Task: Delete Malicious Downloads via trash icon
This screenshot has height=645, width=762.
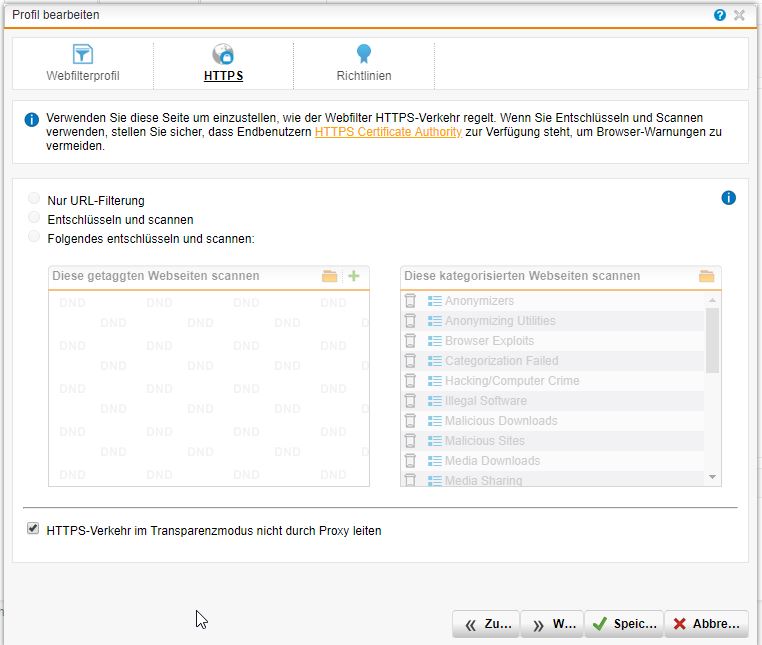Action: [410, 420]
